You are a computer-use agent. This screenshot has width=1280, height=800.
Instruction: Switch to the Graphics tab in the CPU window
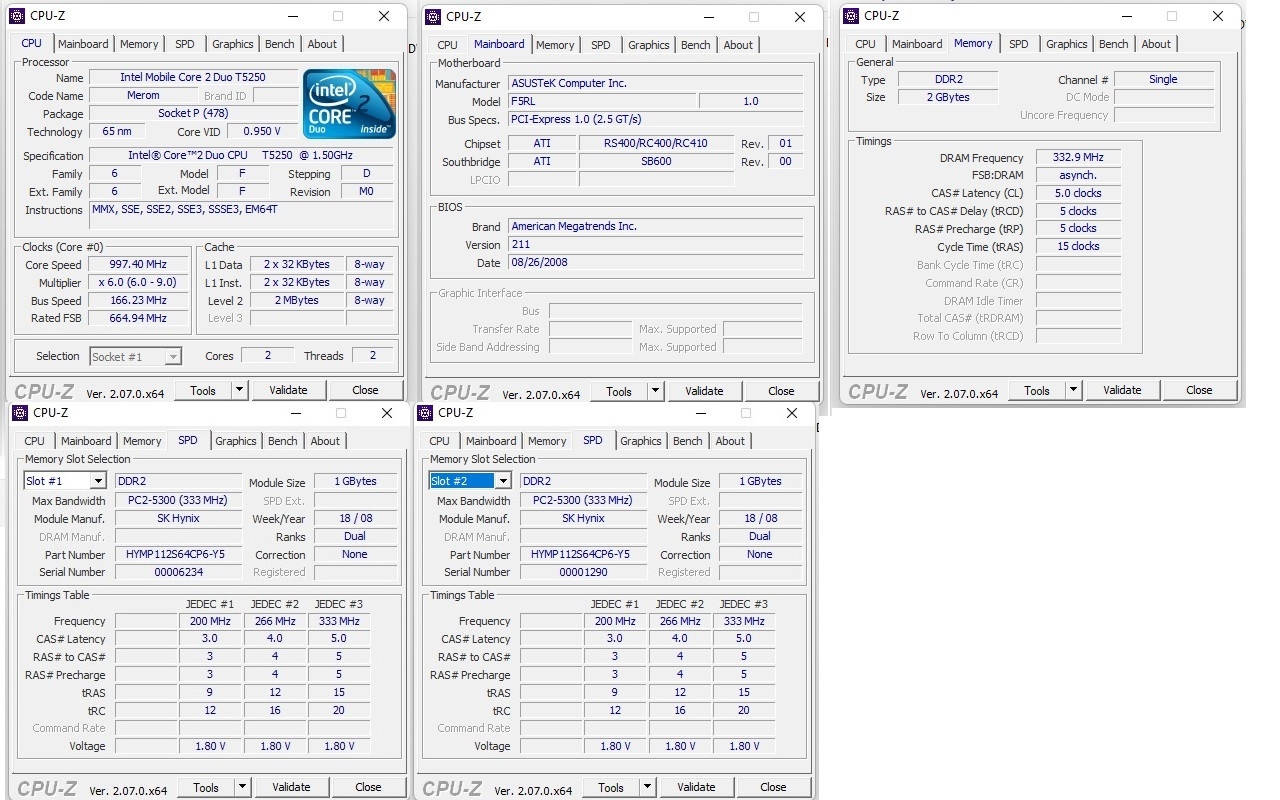pyautogui.click(x=232, y=43)
